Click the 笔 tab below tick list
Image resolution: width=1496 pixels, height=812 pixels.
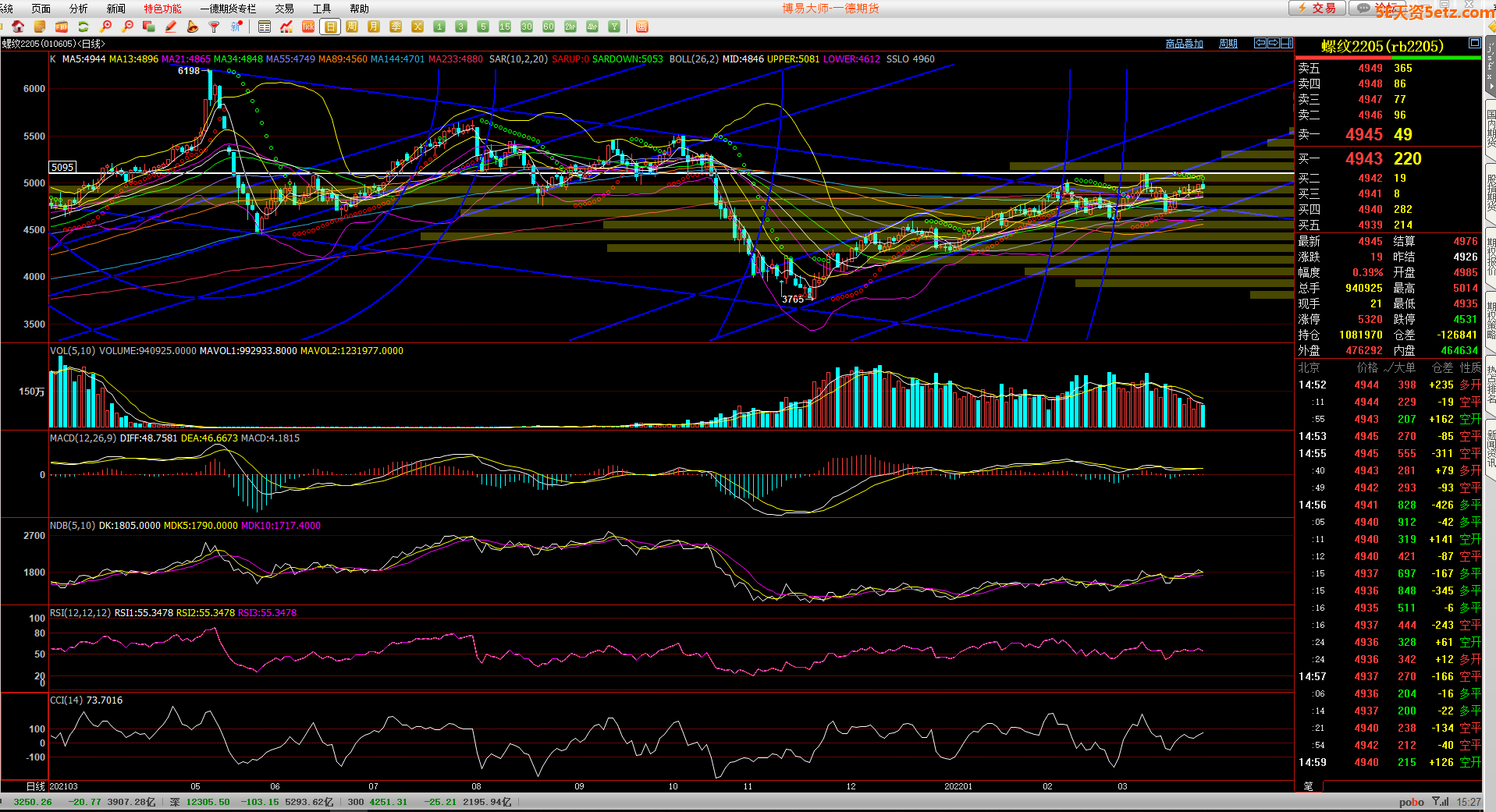click(1309, 785)
